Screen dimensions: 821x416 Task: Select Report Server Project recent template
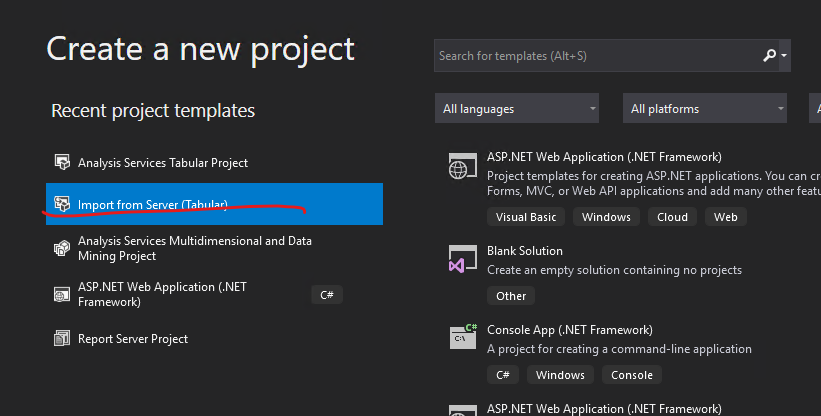tap(215, 339)
